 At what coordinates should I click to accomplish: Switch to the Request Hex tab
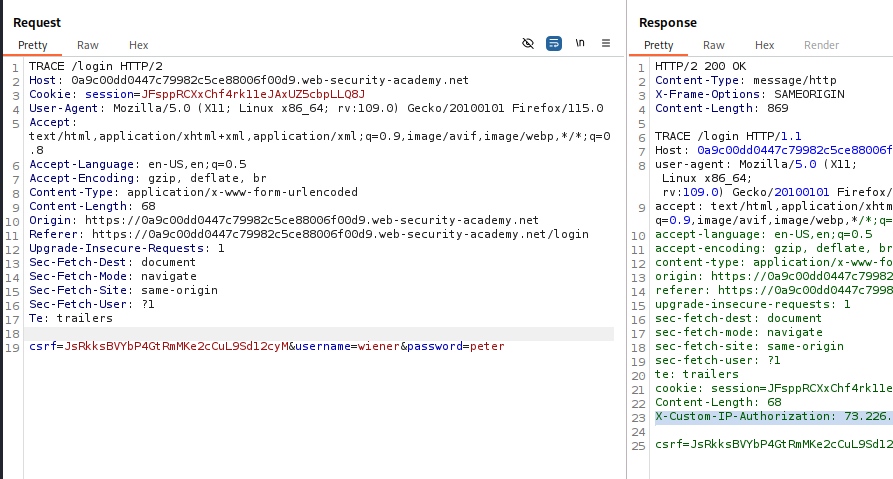[138, 45]
